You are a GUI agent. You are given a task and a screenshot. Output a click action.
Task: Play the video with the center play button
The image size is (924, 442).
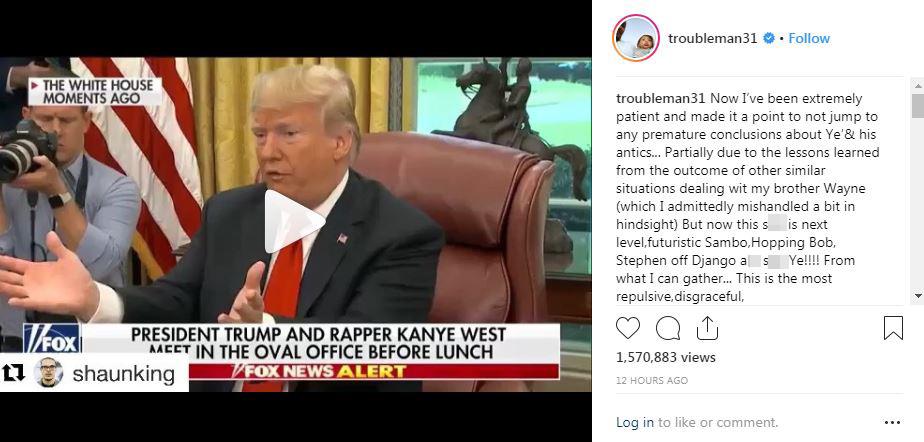point(293,222)
